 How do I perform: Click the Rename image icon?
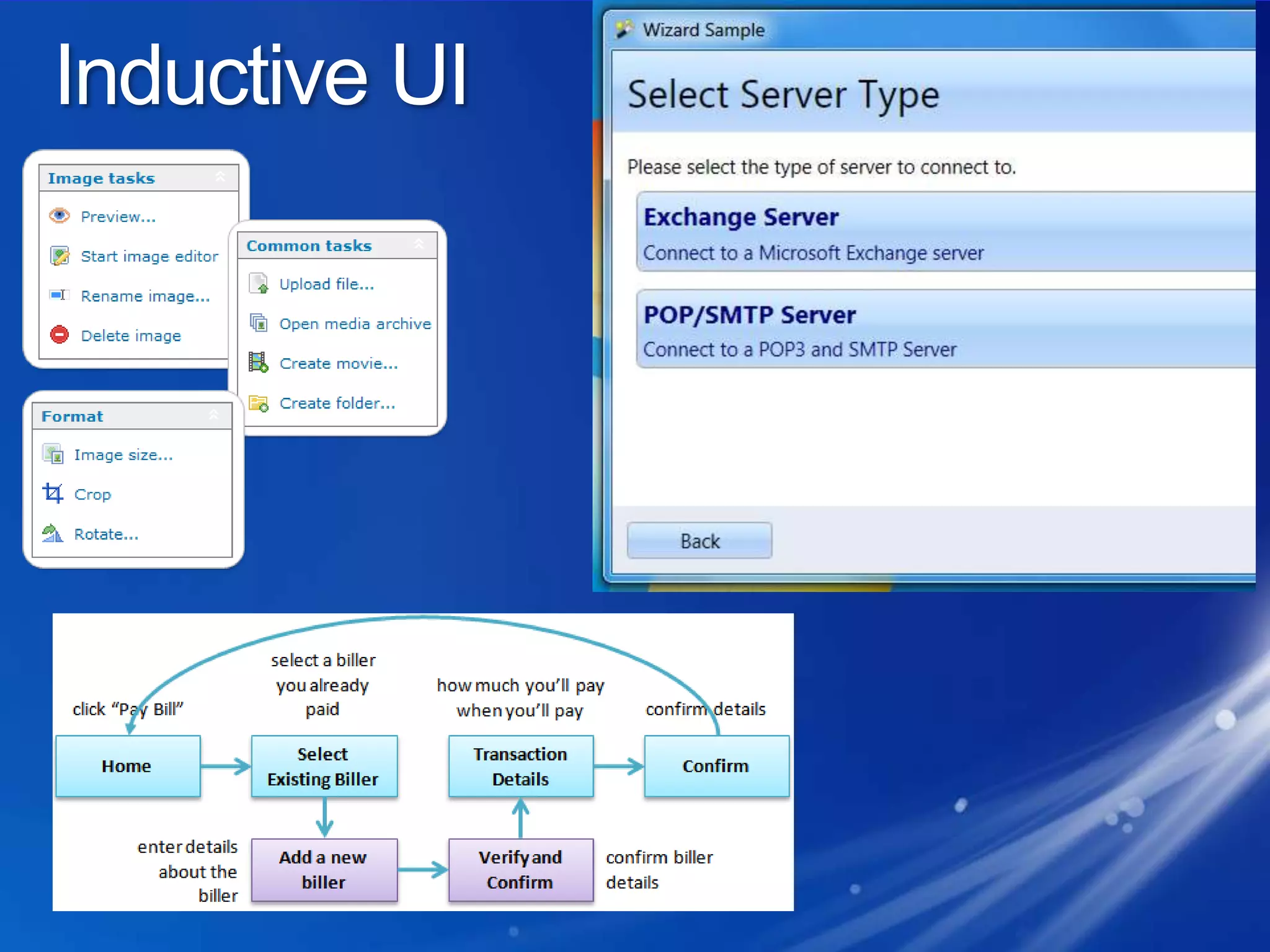(60, 295)
